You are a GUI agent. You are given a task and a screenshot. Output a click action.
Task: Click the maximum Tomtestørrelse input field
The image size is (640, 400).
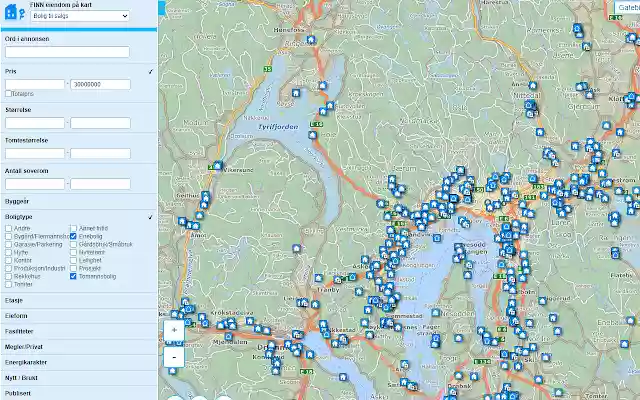point(100,153)
